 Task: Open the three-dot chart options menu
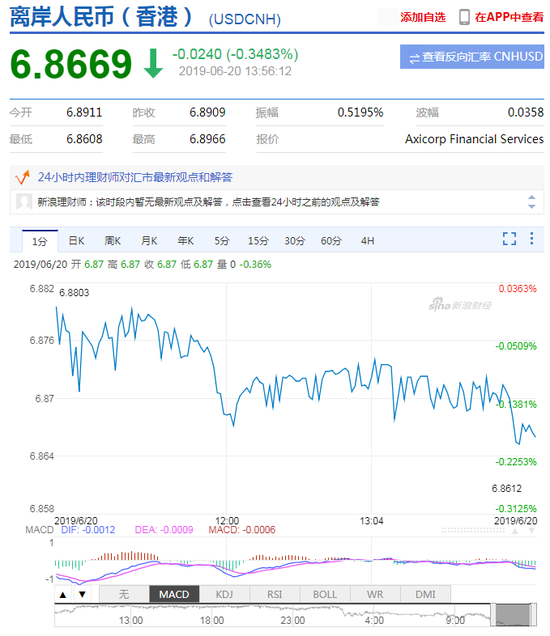pos(531,238)
